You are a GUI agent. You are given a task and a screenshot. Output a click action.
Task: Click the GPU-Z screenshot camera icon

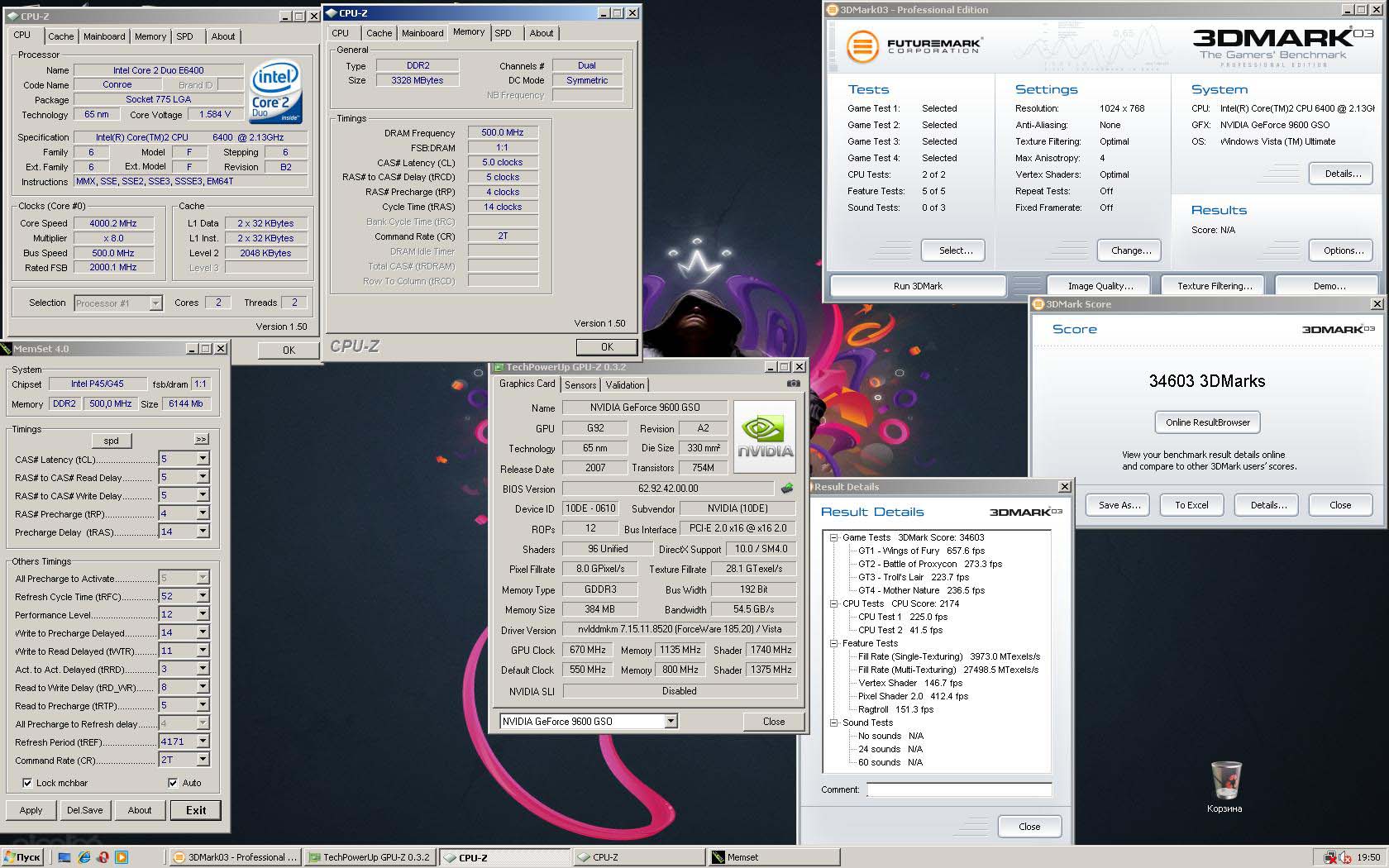(x=794, y=384)
